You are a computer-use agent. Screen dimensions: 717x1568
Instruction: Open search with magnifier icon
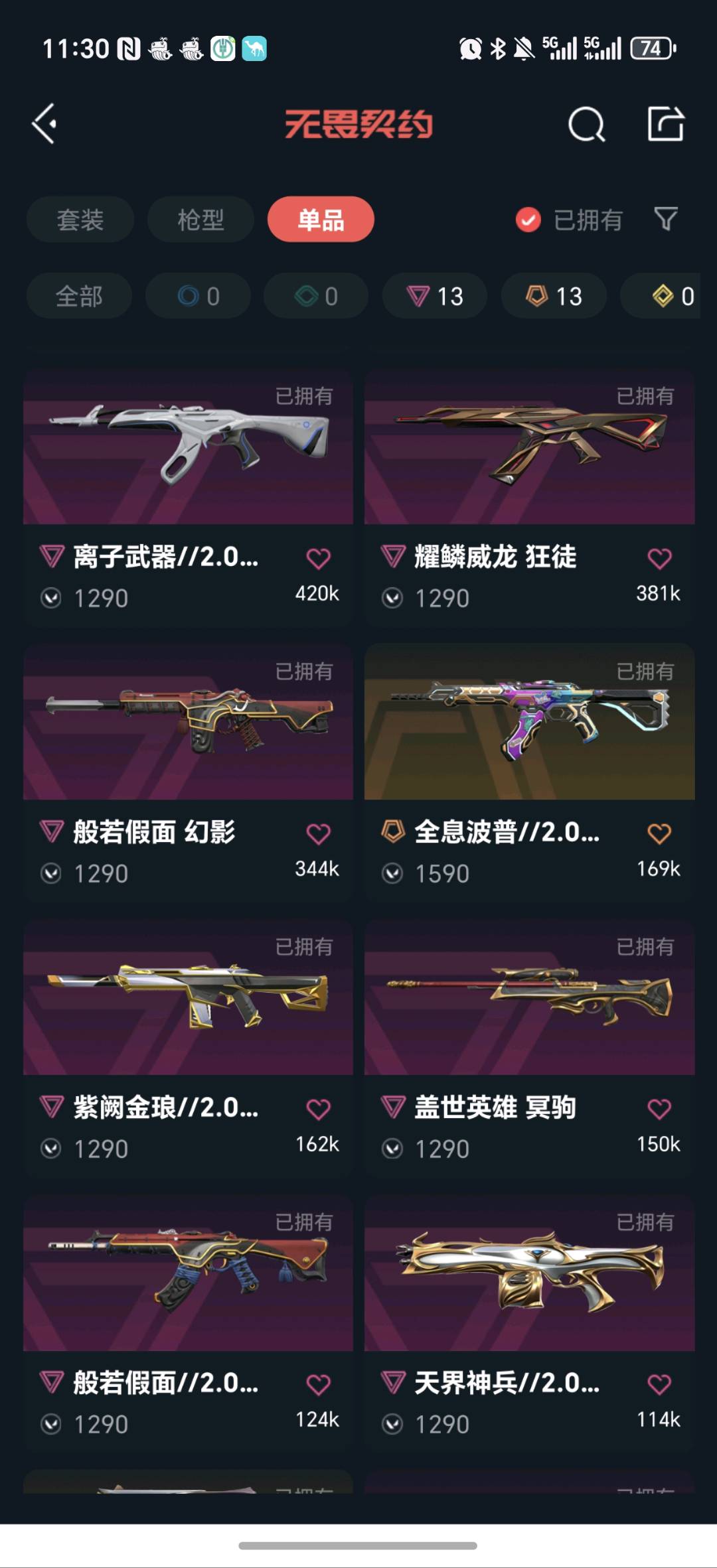586,124
